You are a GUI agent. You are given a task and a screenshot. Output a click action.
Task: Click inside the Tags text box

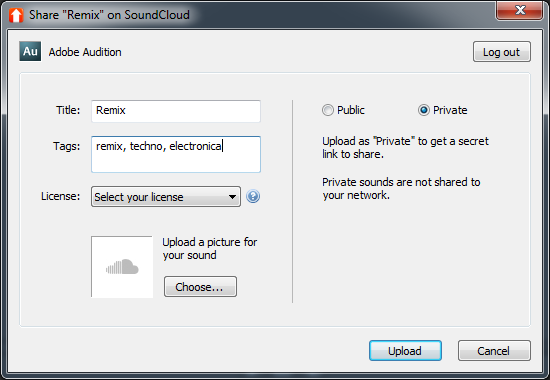pos(176,154)
